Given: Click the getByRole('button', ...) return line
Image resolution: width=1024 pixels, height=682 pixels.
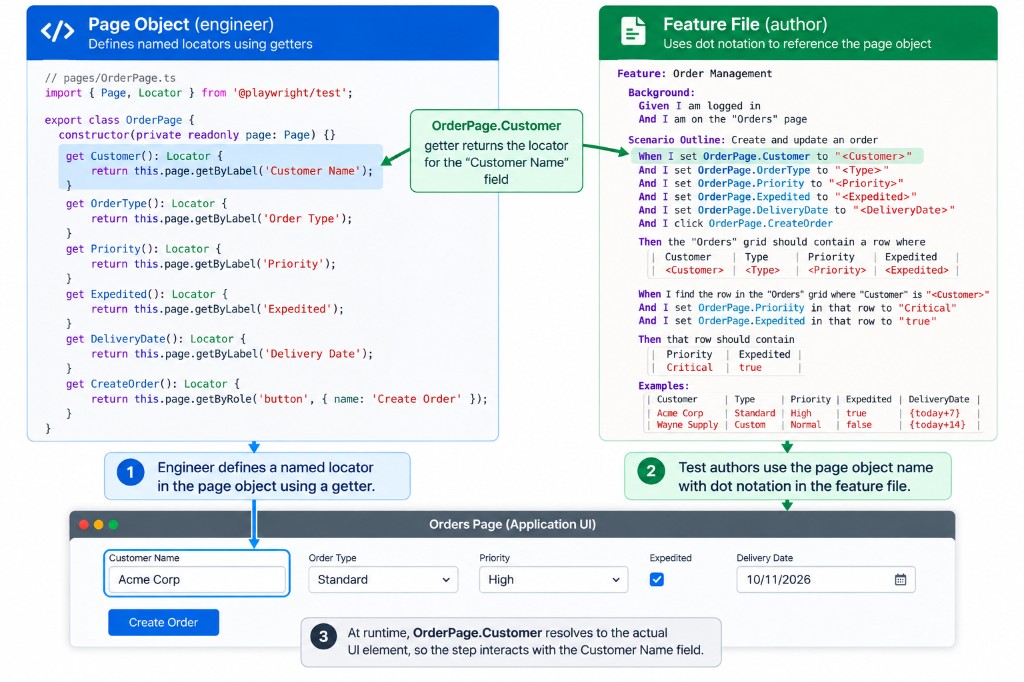Looking at the screenshot, I should (x=289, y=399).
